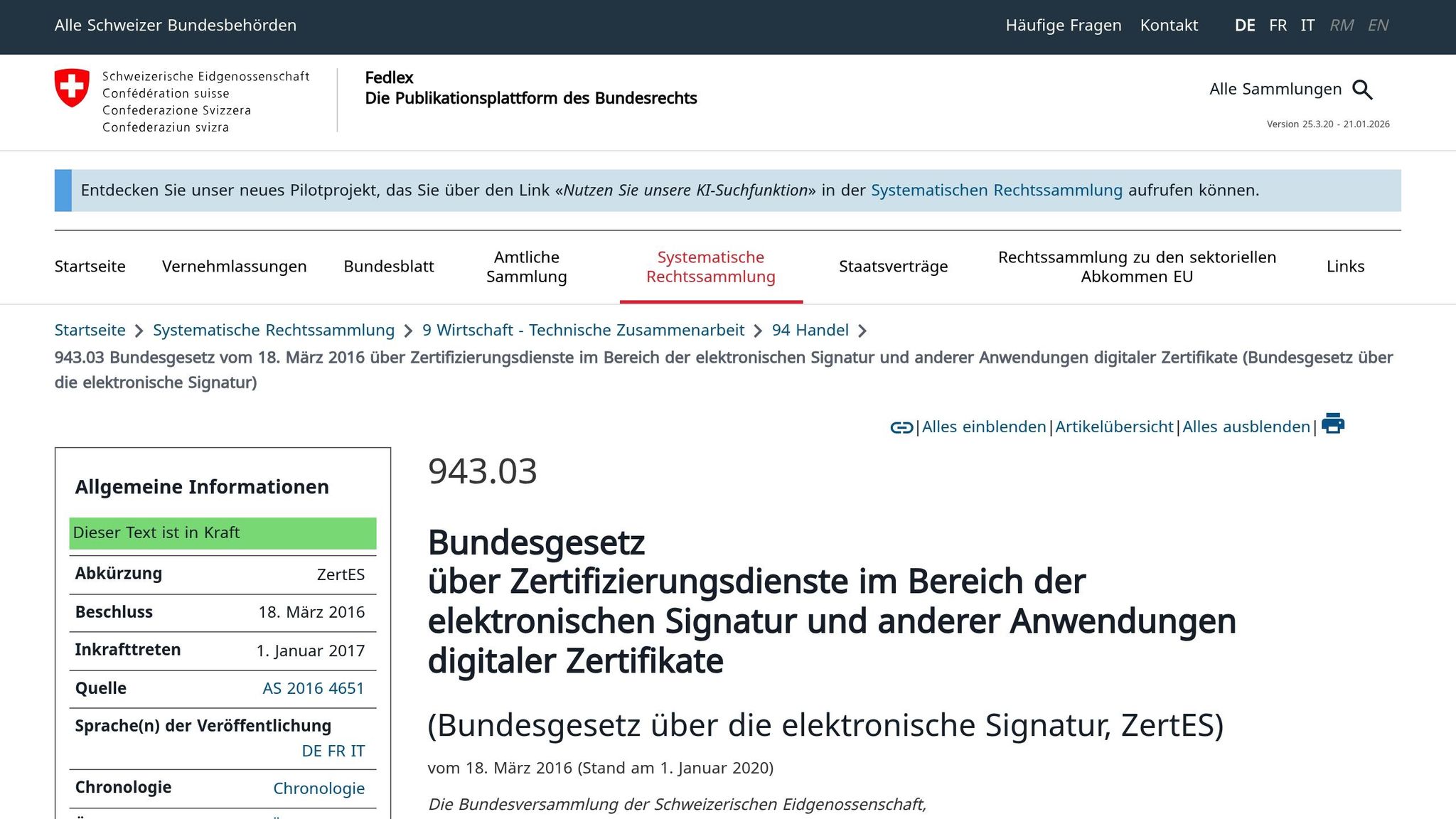Open the Chronologie link in sidebar
Viewport: 1456px width, 819px height.
point(318,788)
